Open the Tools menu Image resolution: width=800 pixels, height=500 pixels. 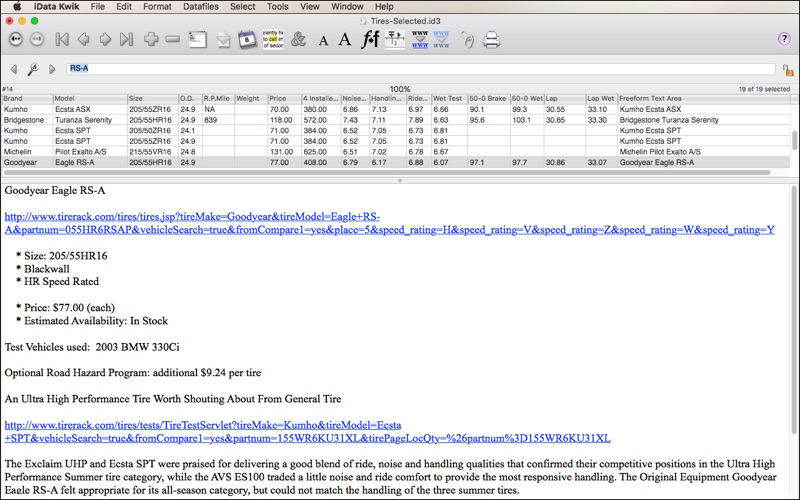277,7
